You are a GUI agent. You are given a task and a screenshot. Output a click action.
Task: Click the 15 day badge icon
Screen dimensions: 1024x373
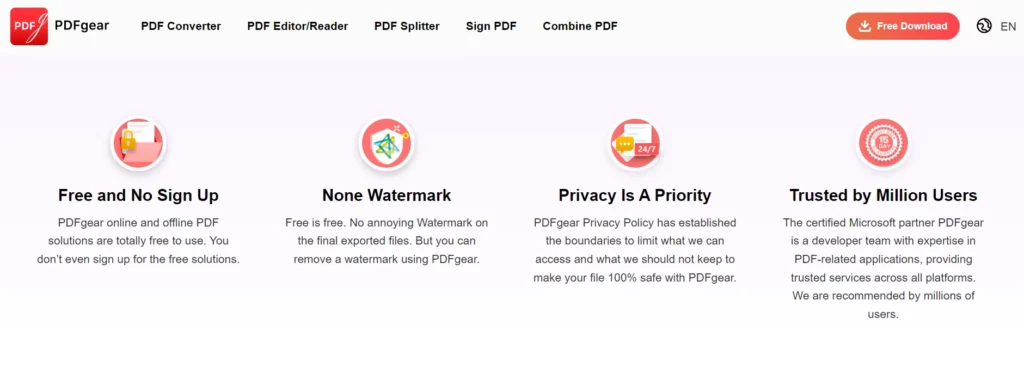tap(883, 144)
